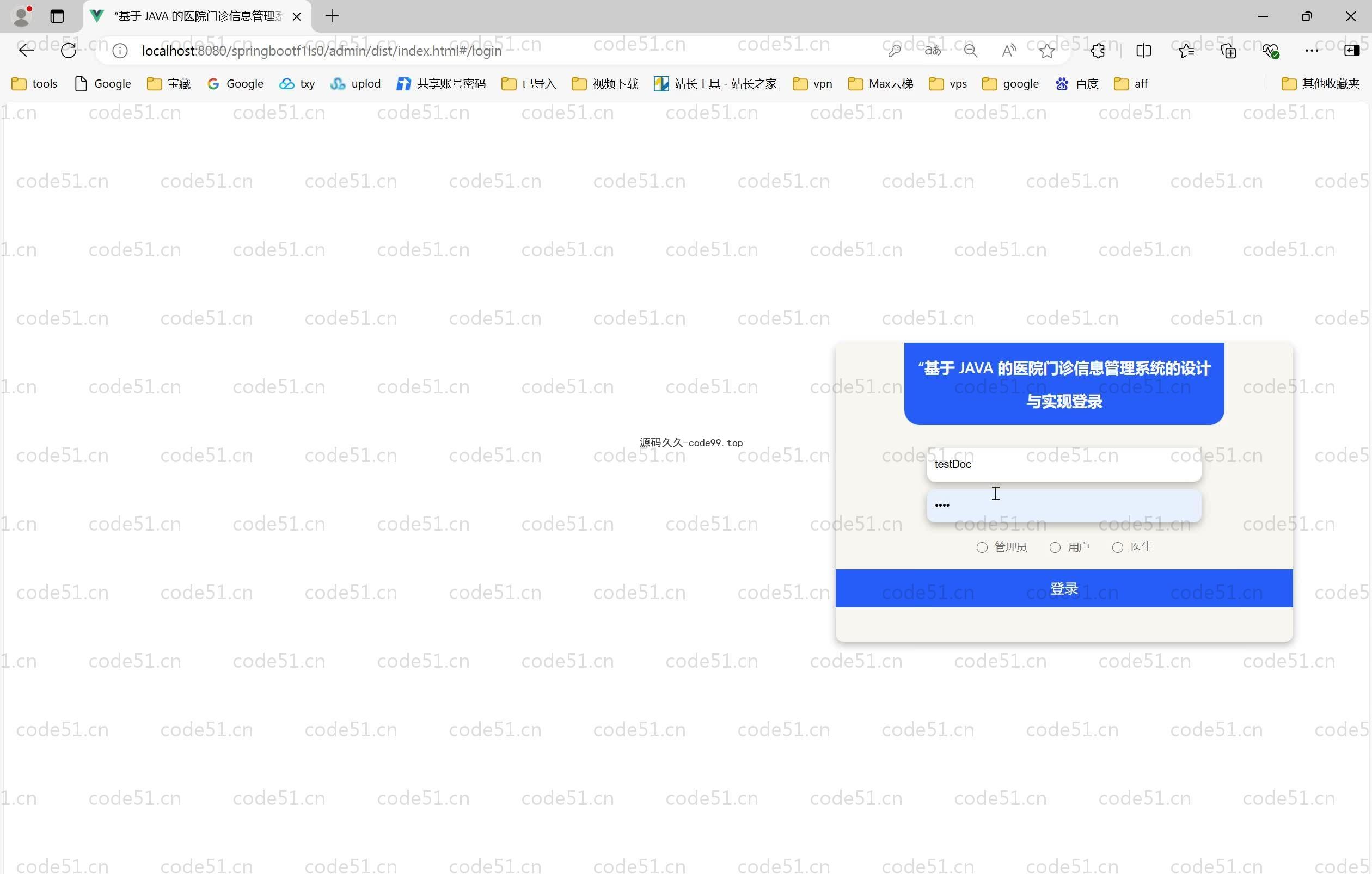Open the 视频下载 bookmark folder

(x=604, y=84)
